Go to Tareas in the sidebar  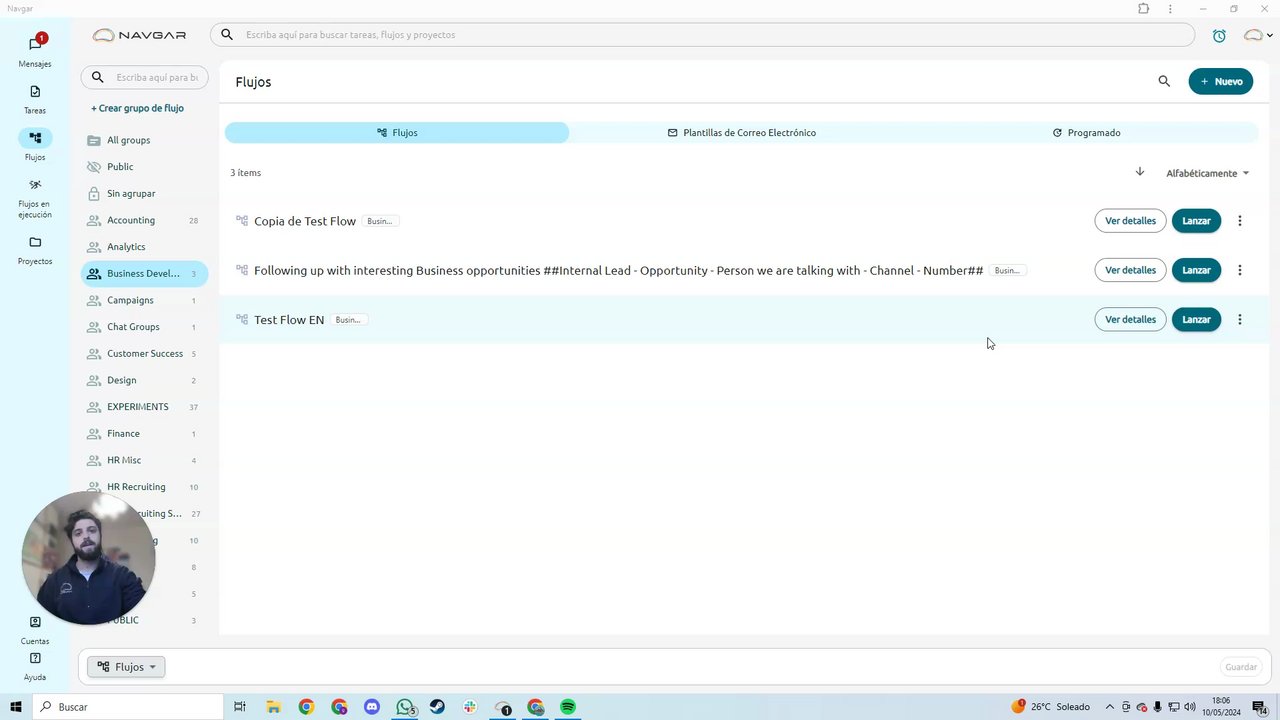pyautogui.click(x=35, y=99)
